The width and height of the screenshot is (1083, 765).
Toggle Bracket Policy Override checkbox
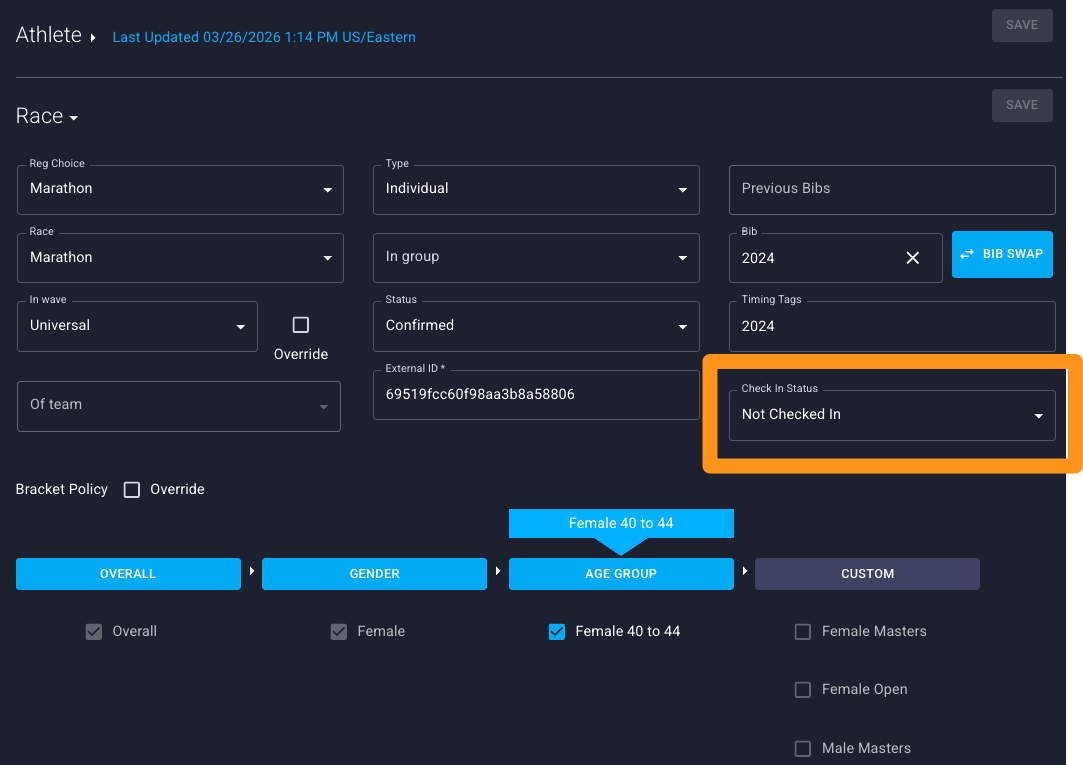[132, 490]
